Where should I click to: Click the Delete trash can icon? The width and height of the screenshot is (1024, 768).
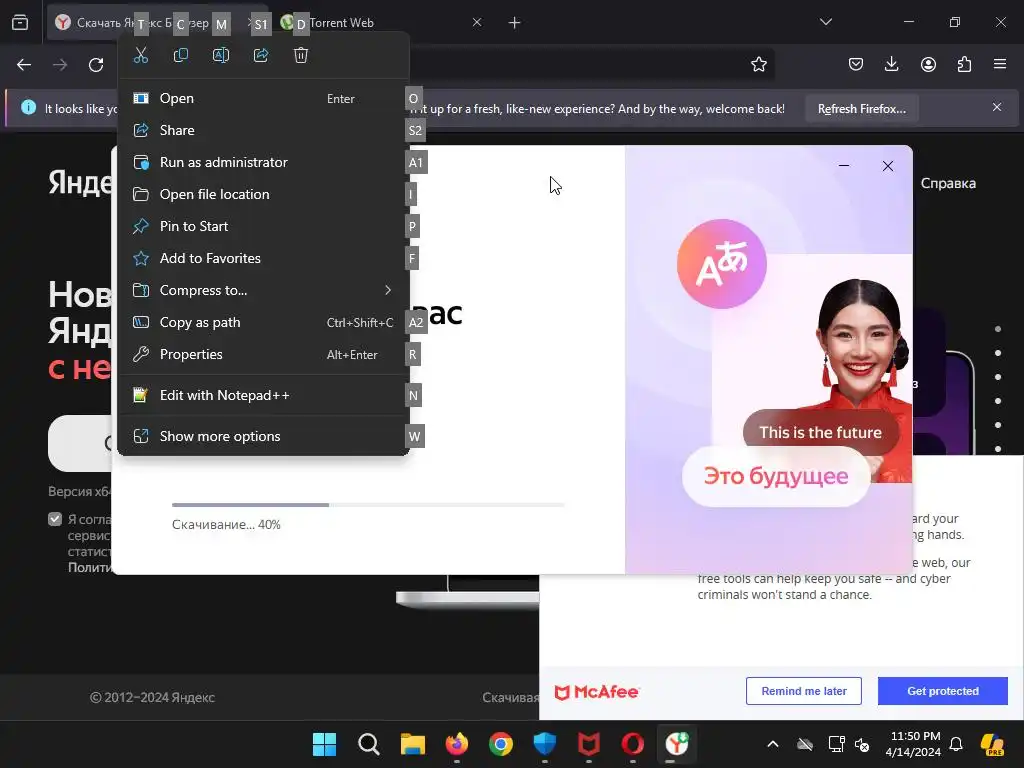pos(300,56)
